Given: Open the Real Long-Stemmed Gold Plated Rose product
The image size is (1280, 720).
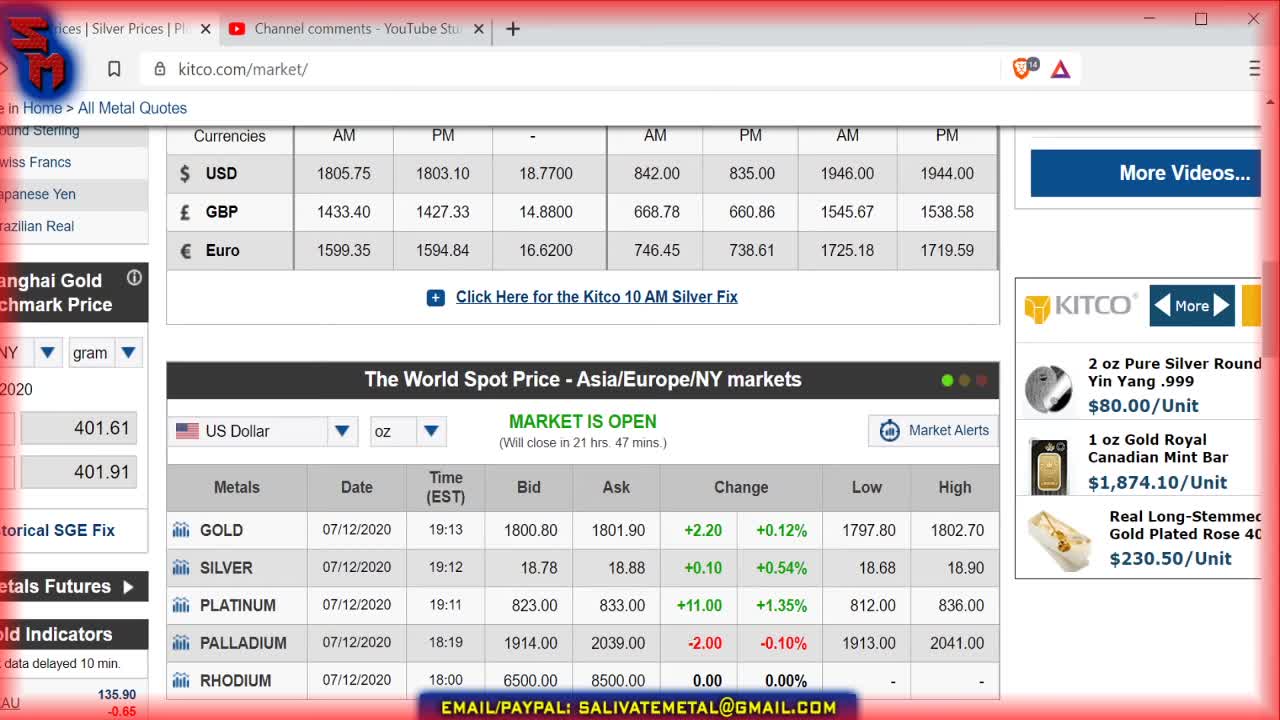Looking at the screenshot, I should point(1185,525).
